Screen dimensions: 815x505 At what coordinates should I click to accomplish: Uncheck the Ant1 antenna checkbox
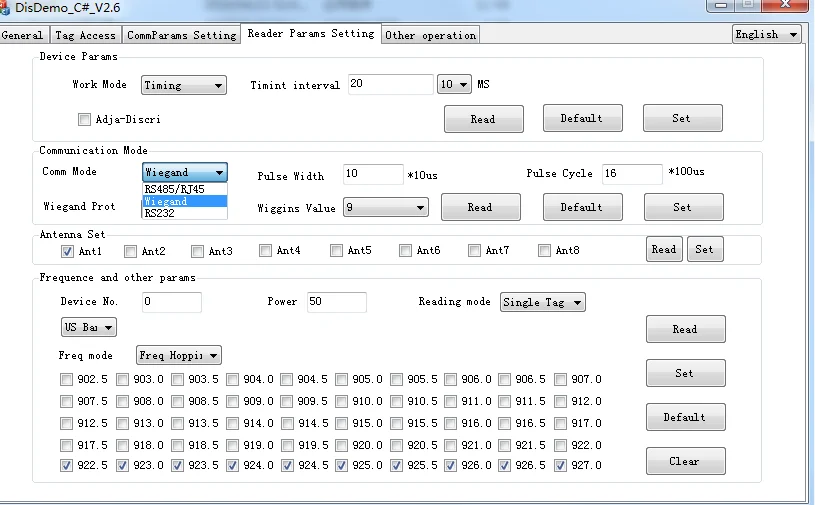67,251
